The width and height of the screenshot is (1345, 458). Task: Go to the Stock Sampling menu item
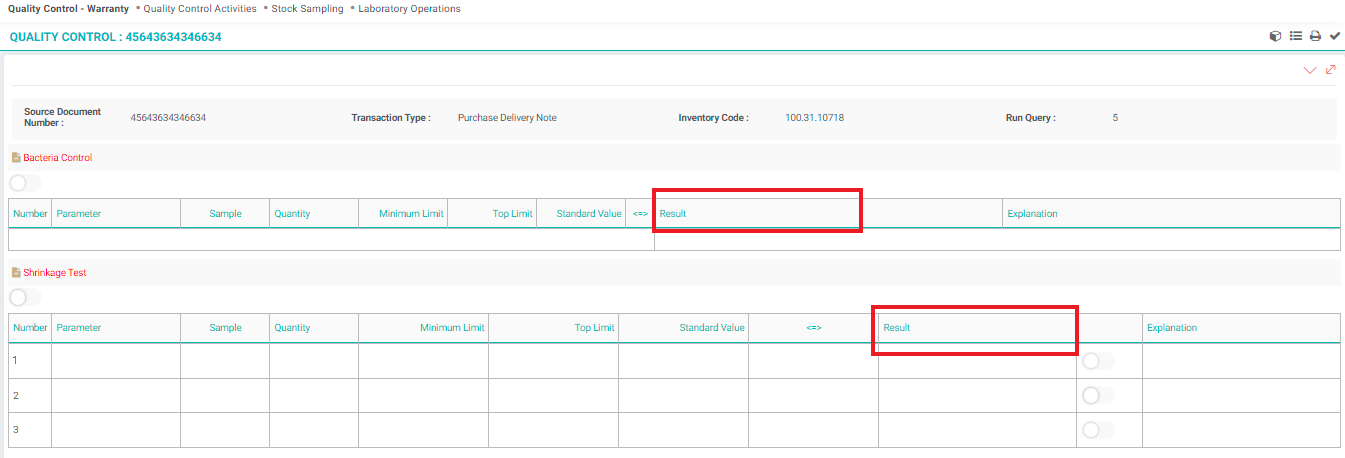307,9
